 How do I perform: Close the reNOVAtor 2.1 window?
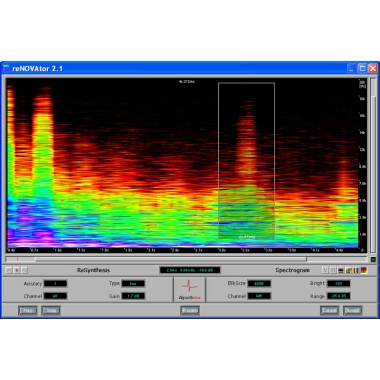point(372,69)
